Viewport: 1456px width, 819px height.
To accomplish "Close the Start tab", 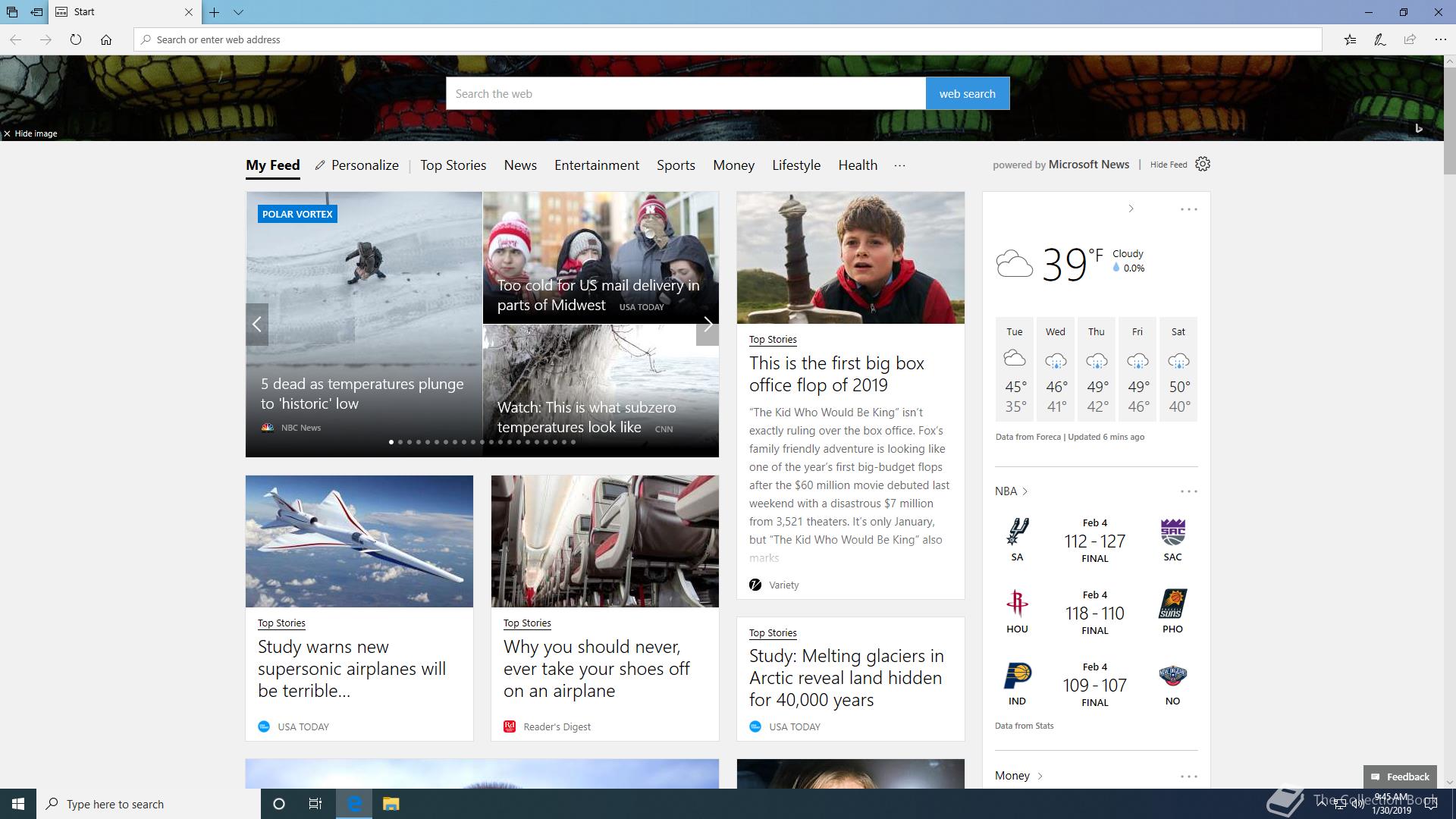I will point(189,12).
